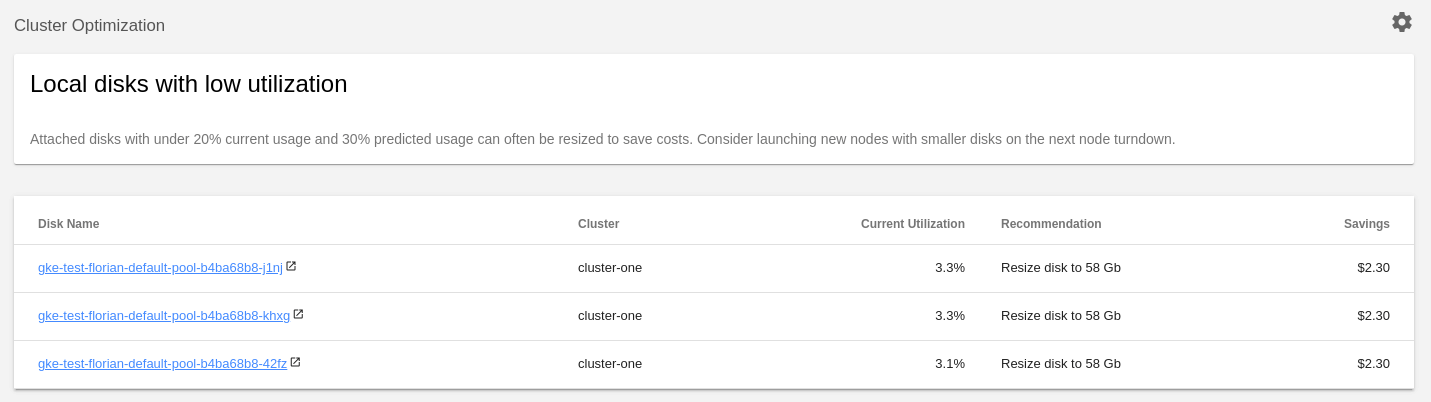This screenshot has height=402, width=1431.
Task: Click 3.1% utilization in the 42fz row
Action: click(x=950, y=364)
